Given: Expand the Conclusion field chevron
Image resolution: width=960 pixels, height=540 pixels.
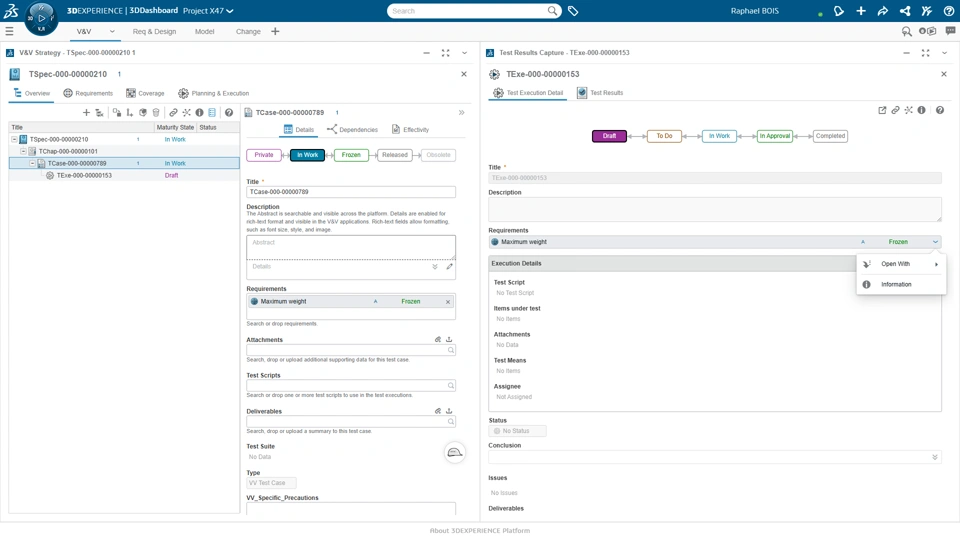Looking at the screenshot, I should [x=935, y=457].
